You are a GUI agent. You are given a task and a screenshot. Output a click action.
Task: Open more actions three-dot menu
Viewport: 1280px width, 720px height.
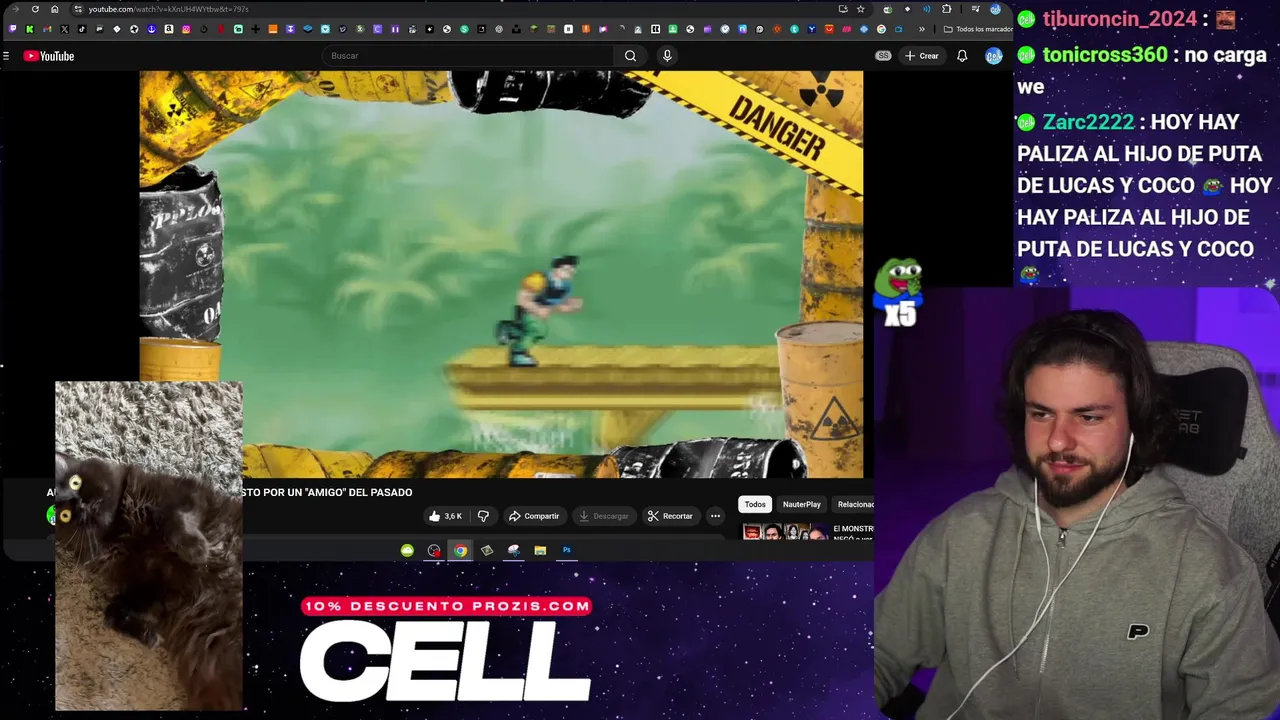715,516
